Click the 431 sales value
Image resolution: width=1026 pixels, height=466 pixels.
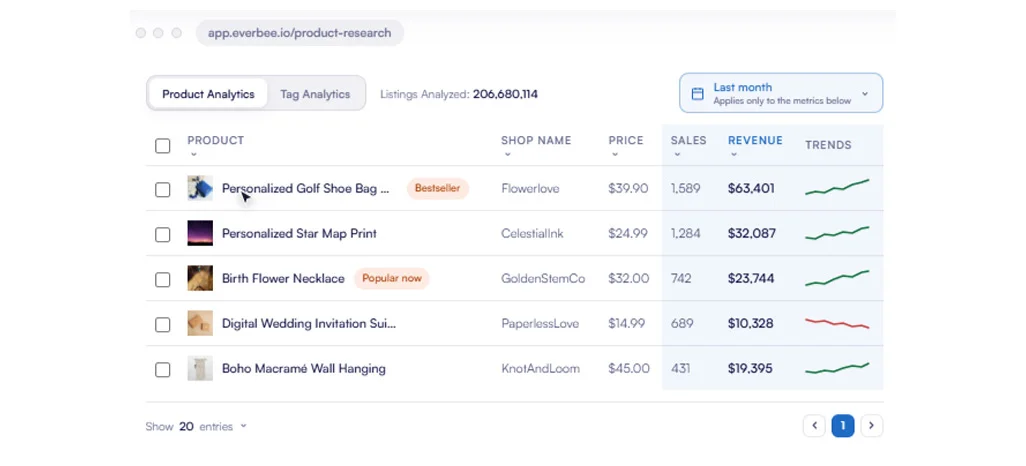(681, 368)
